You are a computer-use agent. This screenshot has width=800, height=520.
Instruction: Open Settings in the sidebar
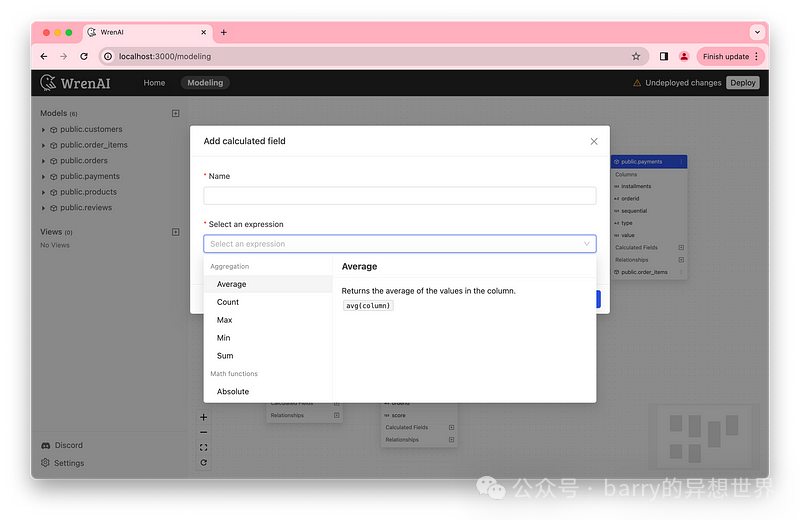pyautogui.click(x=69, y=463)
